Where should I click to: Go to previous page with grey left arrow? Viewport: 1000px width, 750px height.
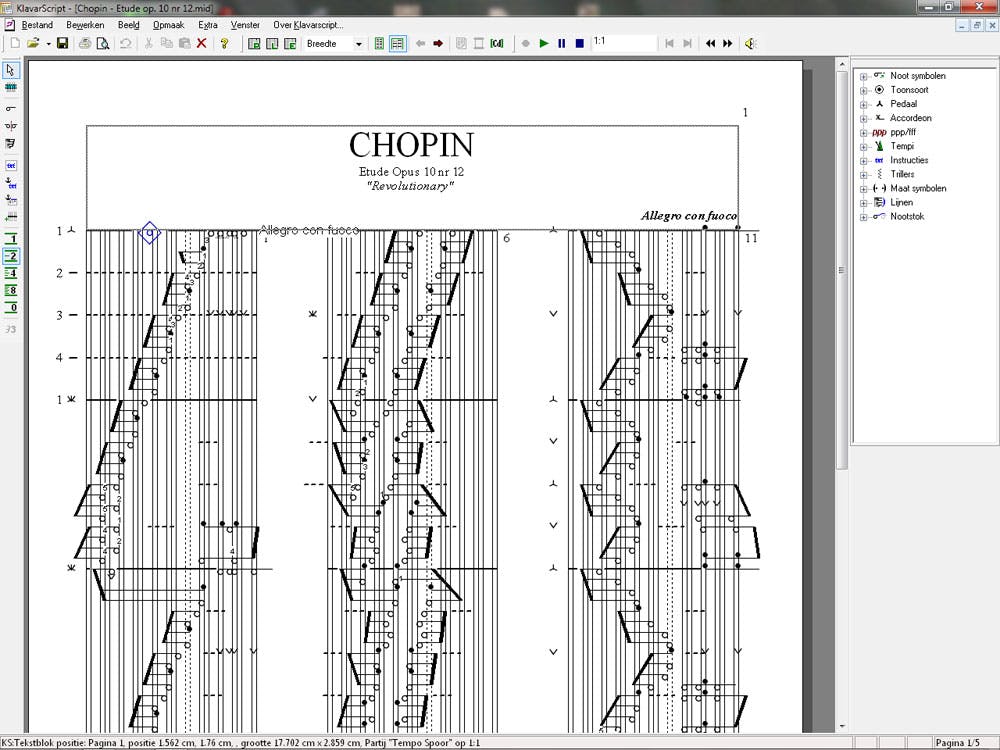coord(420,43)
